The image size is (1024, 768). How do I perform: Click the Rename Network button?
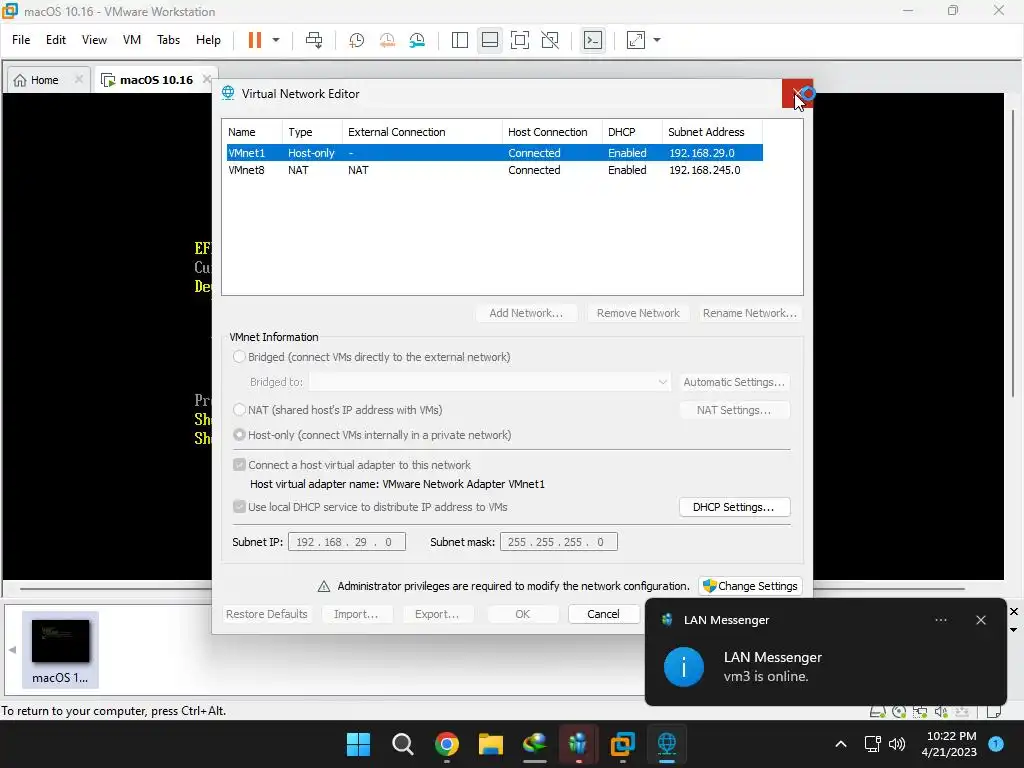[x=750, y=313]
